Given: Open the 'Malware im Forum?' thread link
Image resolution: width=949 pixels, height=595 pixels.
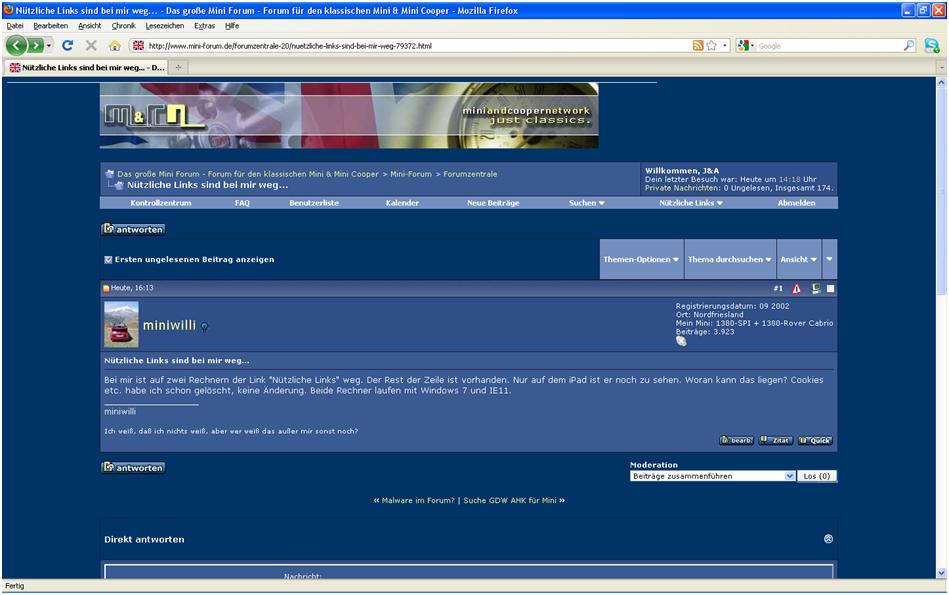Looking at the screenshot, I should click(417, 500).
